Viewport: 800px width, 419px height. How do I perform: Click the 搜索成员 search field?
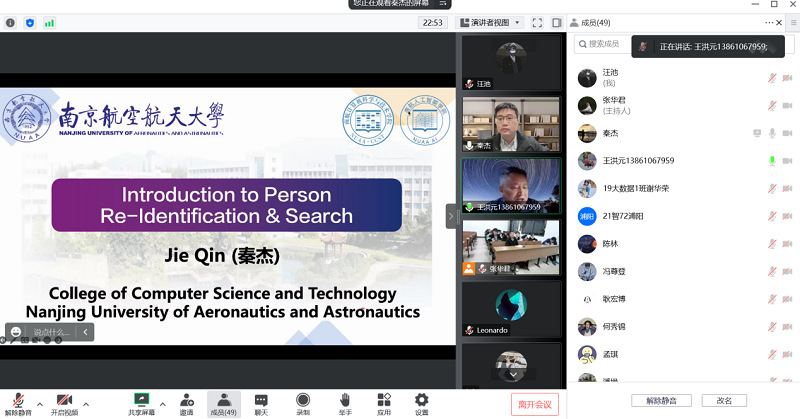click(x=603, y=44)
